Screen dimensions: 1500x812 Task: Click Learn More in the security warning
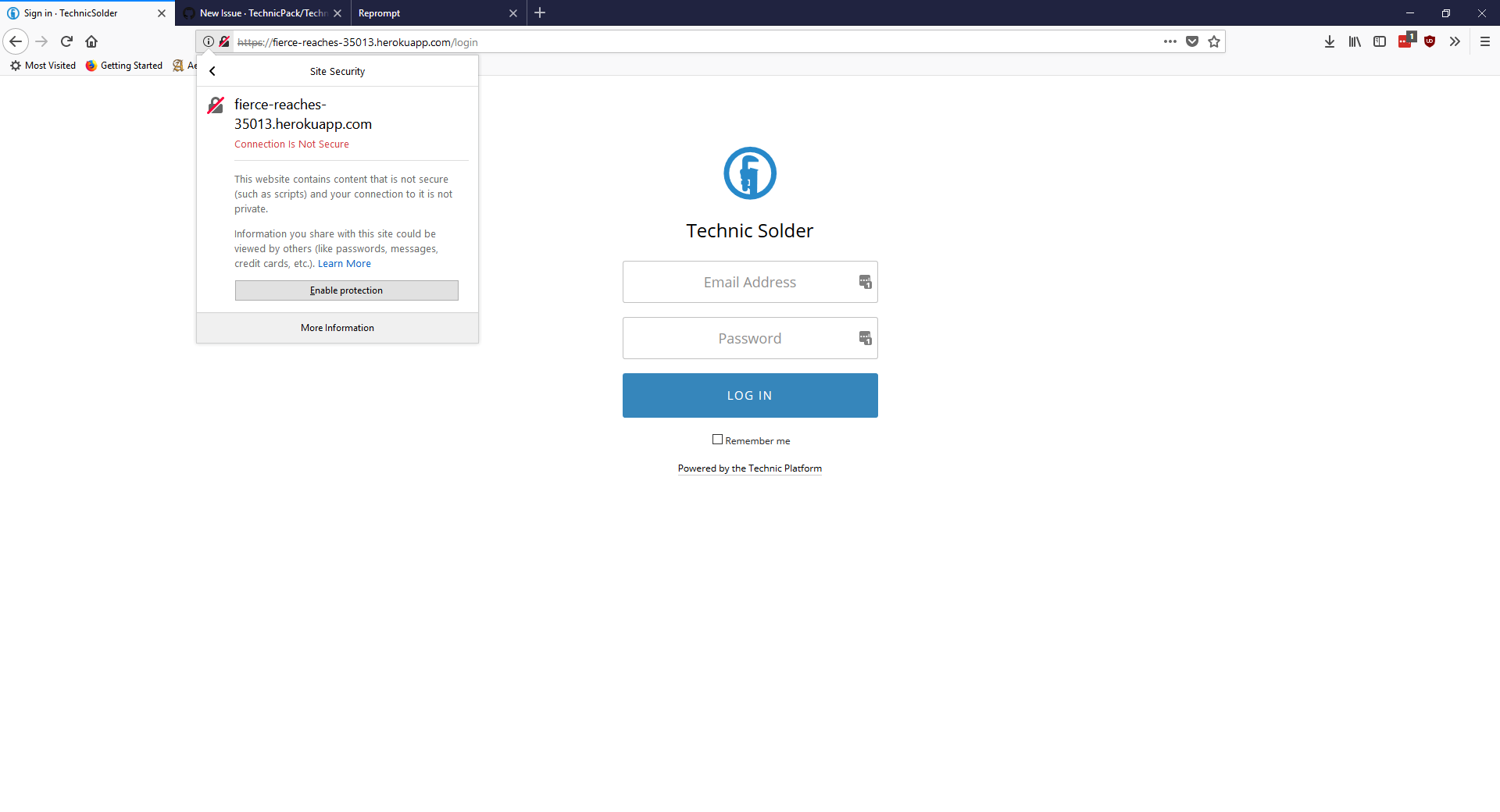click(x=344, y=263)
